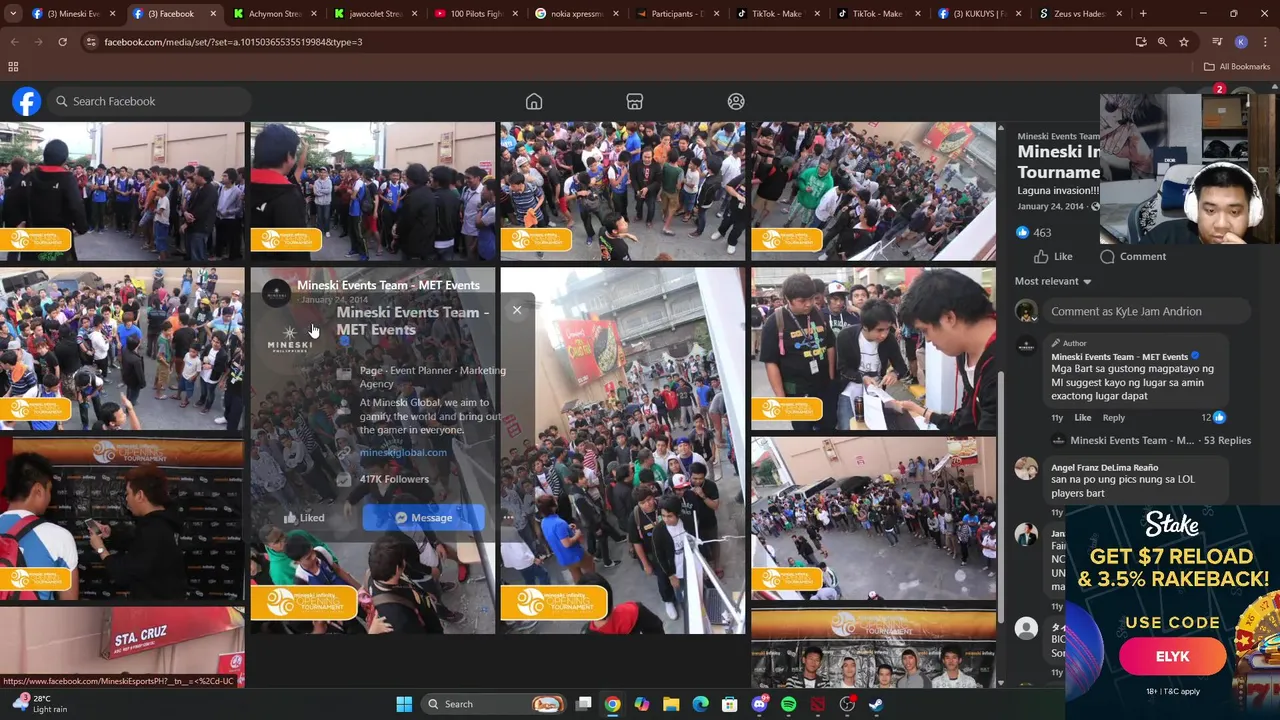Like the Mineski Events Team author comment
The height and width of the screenshot is (720, 1280).
pyautogui.click(x=1083, y=418)
